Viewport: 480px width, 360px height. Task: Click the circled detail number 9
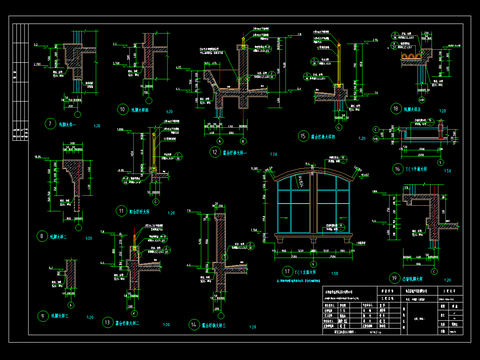(x=42, y=316)
